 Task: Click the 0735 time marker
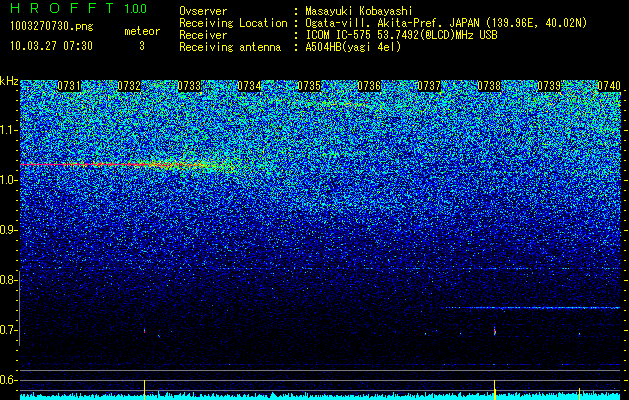(x=309, y=86)
